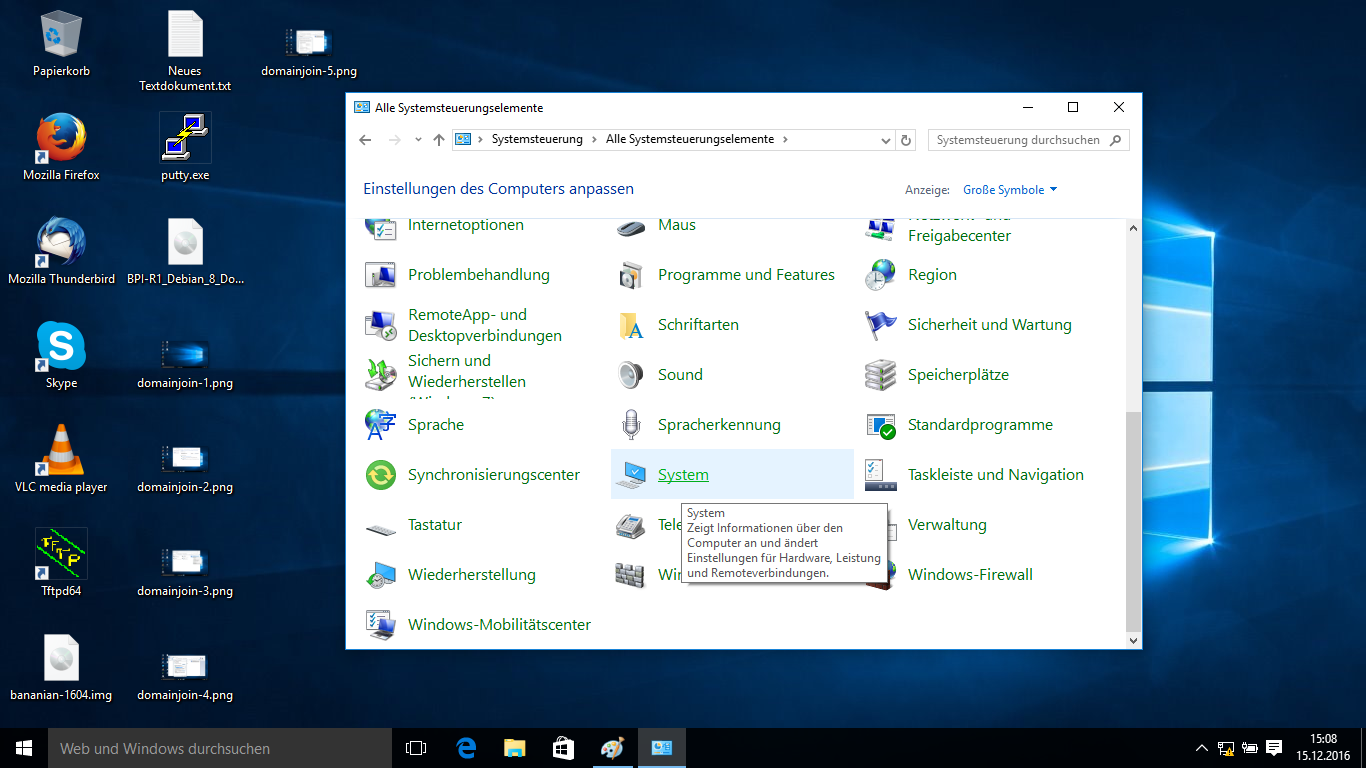The height and width of the screenshot is (768, 1366).
Task: Click the Standardprogramme icon
Action: [x=880, y=425]
